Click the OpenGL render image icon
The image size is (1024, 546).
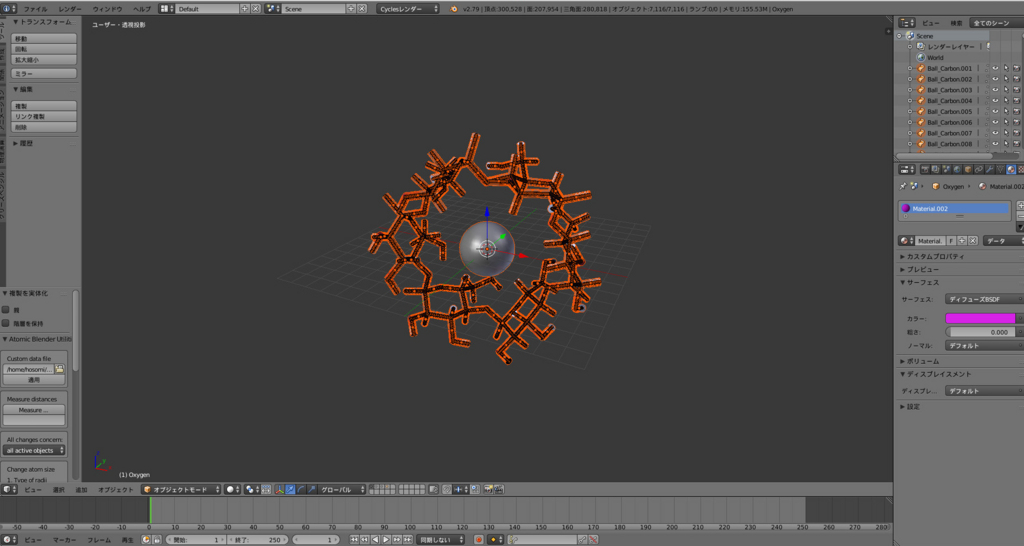(488, 489)
